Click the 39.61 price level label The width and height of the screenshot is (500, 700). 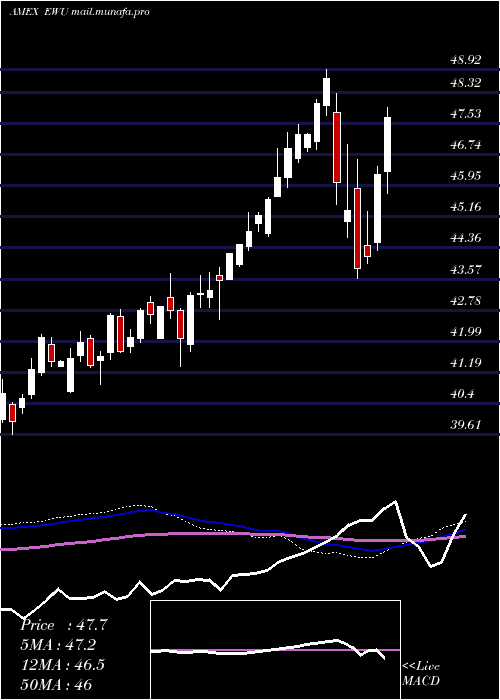pyautogui.click(x=465, y=424)
